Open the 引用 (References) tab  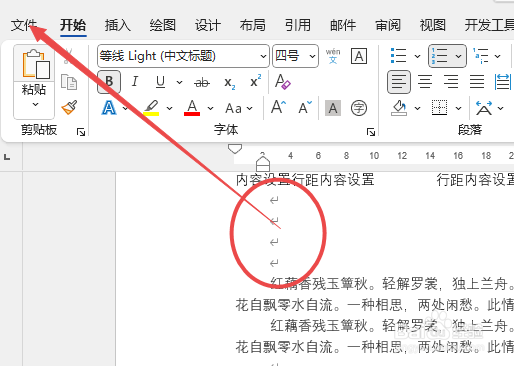pos(298,25)
